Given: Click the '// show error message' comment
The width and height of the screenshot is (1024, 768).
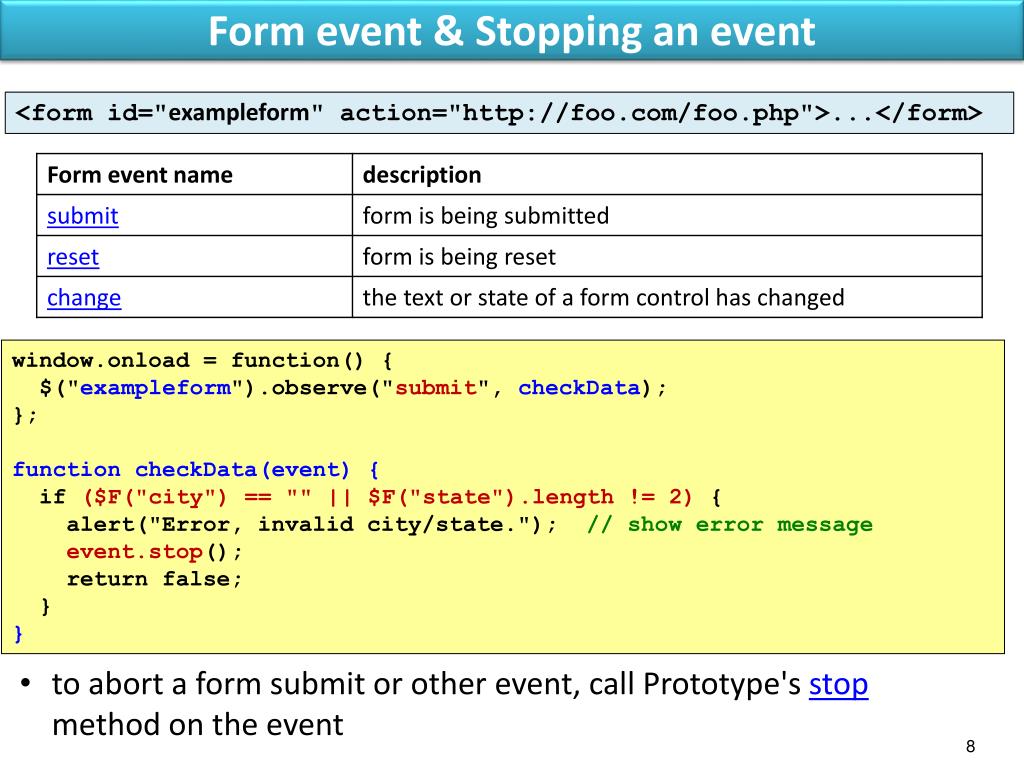Looking at the screenshot, I should click(729, 524).
